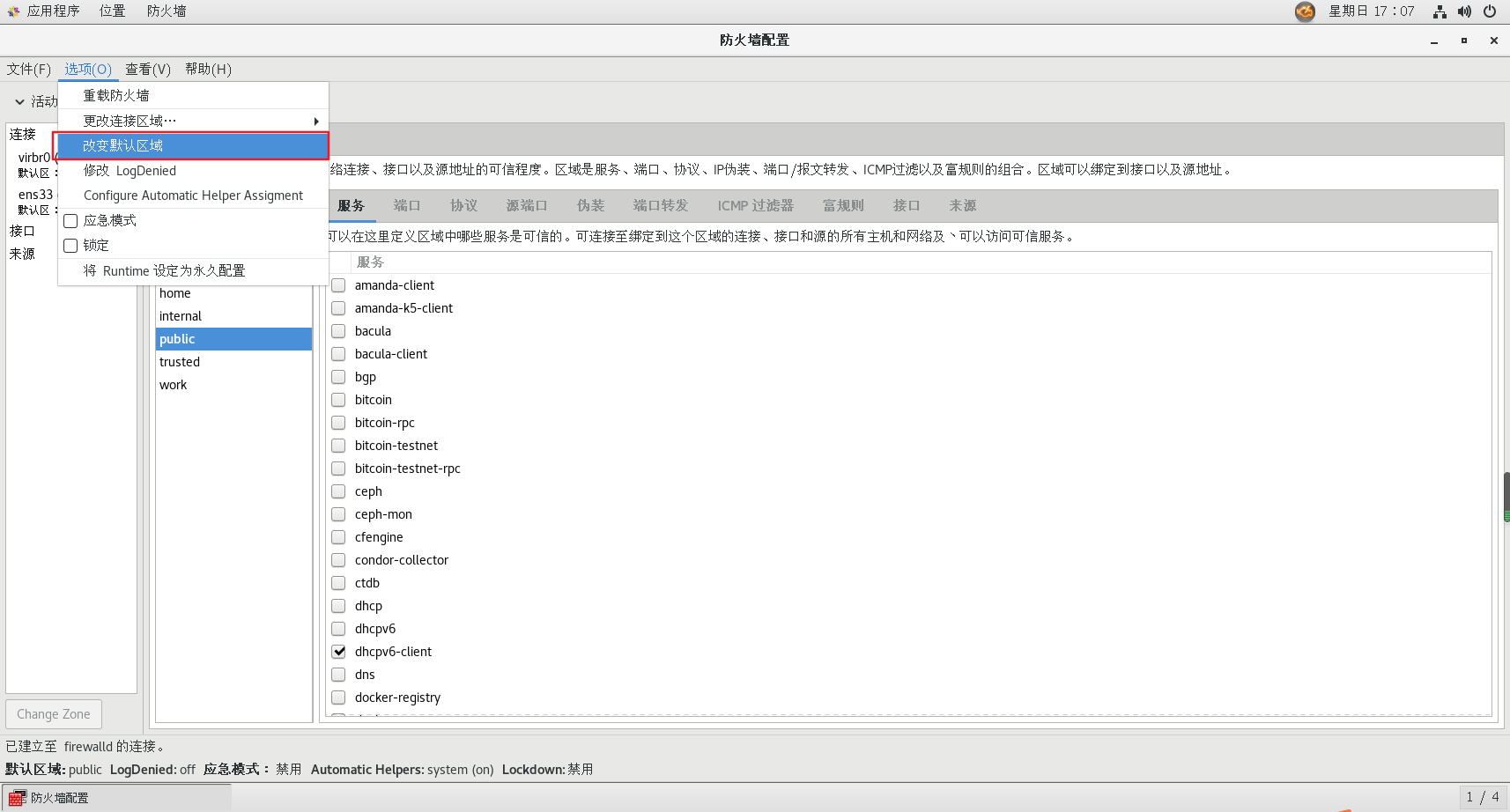The width and height of the screenshot is (1510, 812).
Task: Select the 服务 tab
Action: pyautogui.click(x=351, y=205)
